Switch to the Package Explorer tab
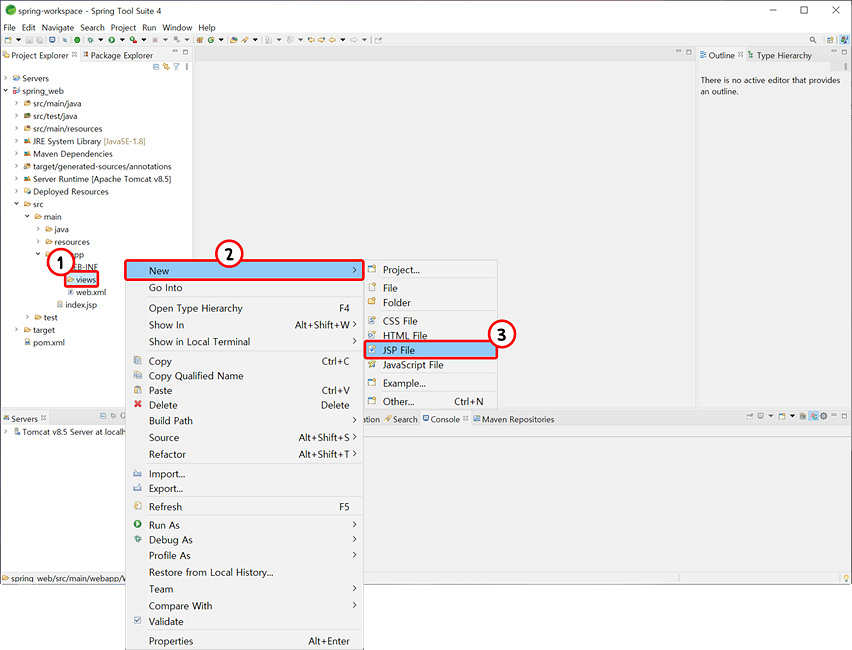852x650 pixels. (117, 55)
